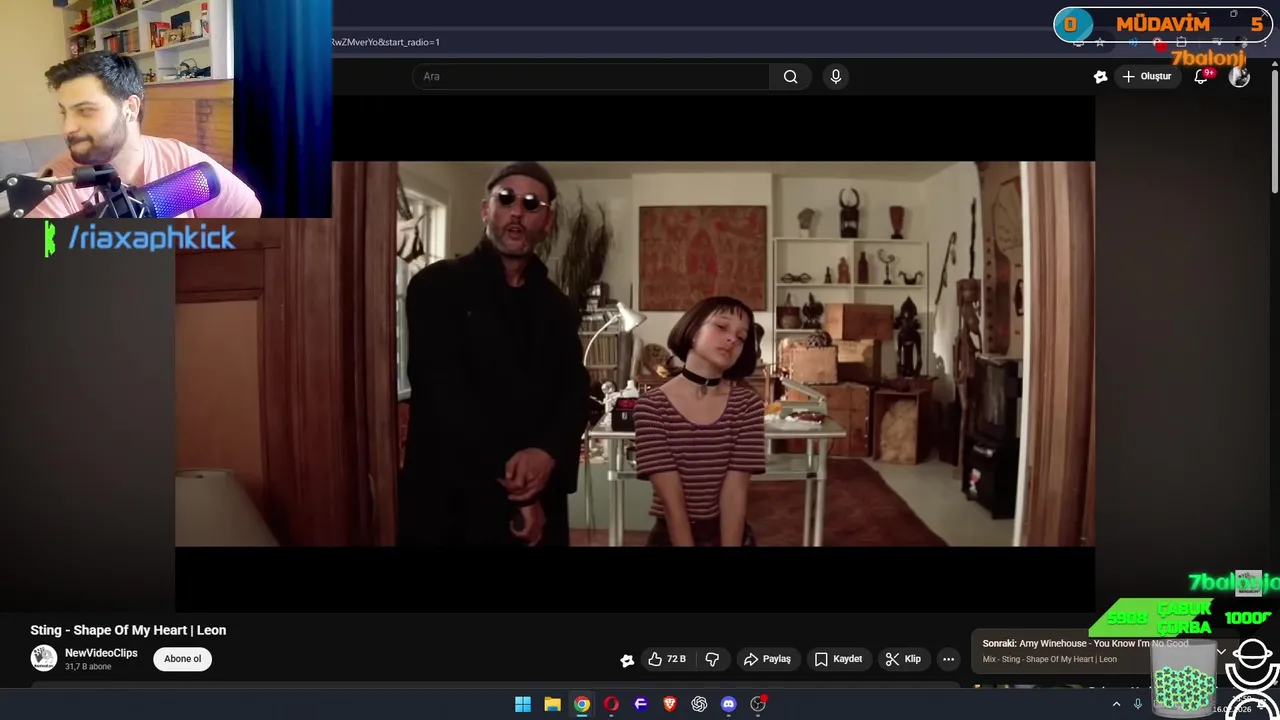Screen dimensions: 1280x720
Task: Click the browser address bar URL text
Action: 387,42
